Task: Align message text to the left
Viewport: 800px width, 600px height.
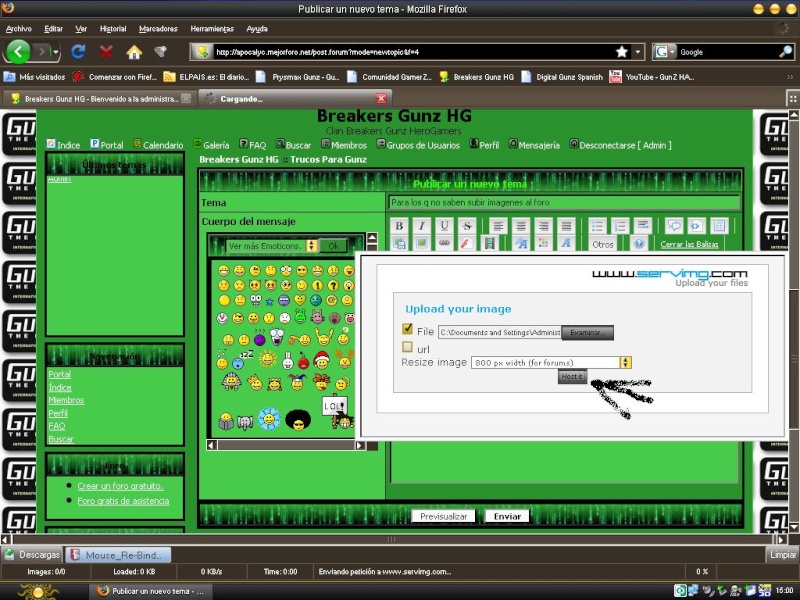Action: 498,226
